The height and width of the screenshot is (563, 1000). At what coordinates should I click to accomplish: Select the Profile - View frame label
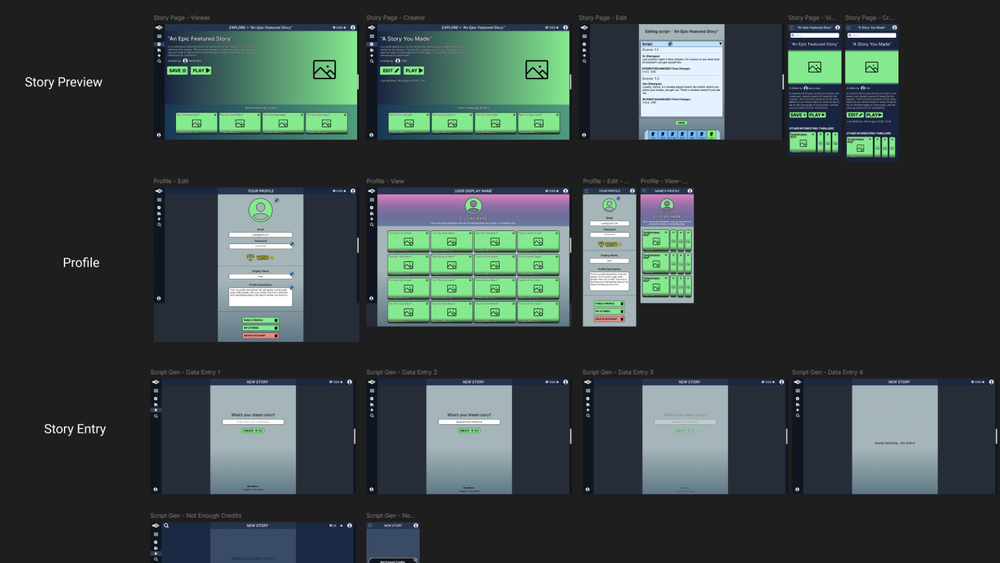[385, 181]
